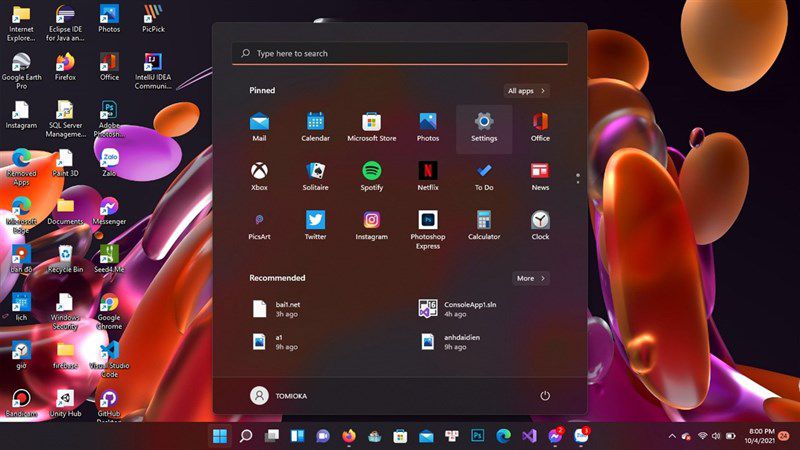Open Photoshop from the taskbar
Screen dimensions: 800x450
click(478, 436)
